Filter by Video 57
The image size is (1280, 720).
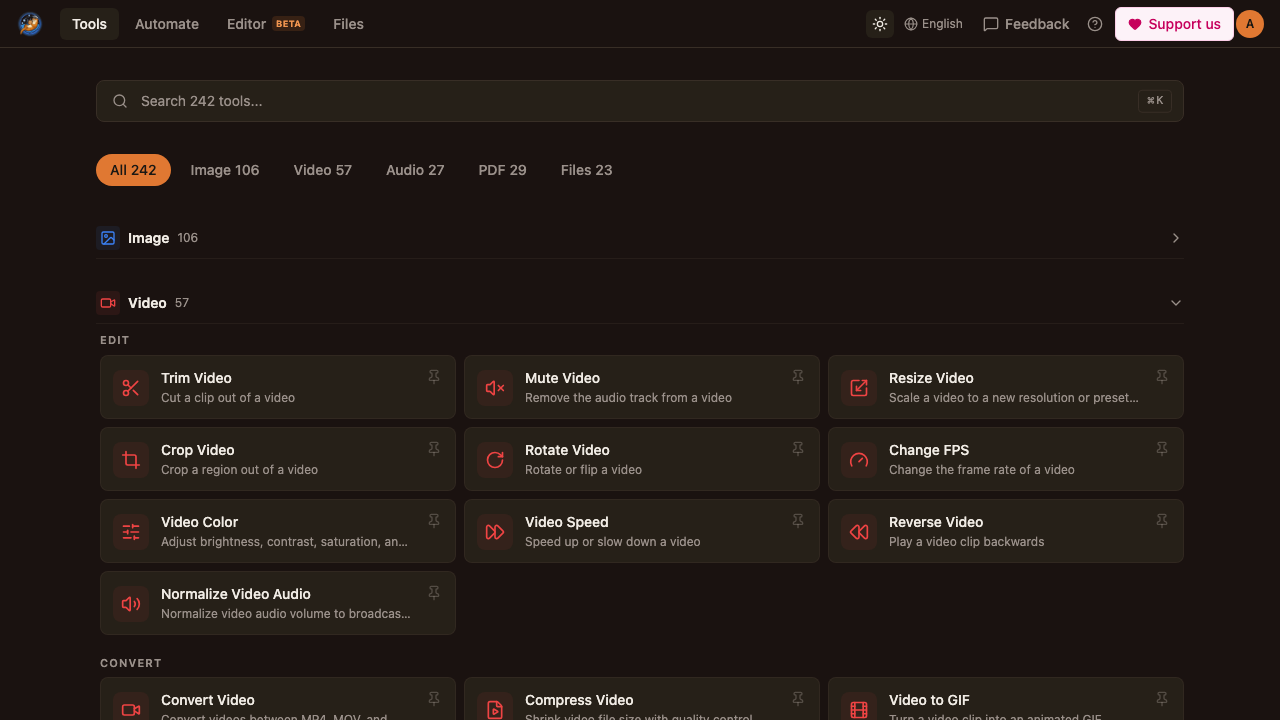[x=323, y=170]
